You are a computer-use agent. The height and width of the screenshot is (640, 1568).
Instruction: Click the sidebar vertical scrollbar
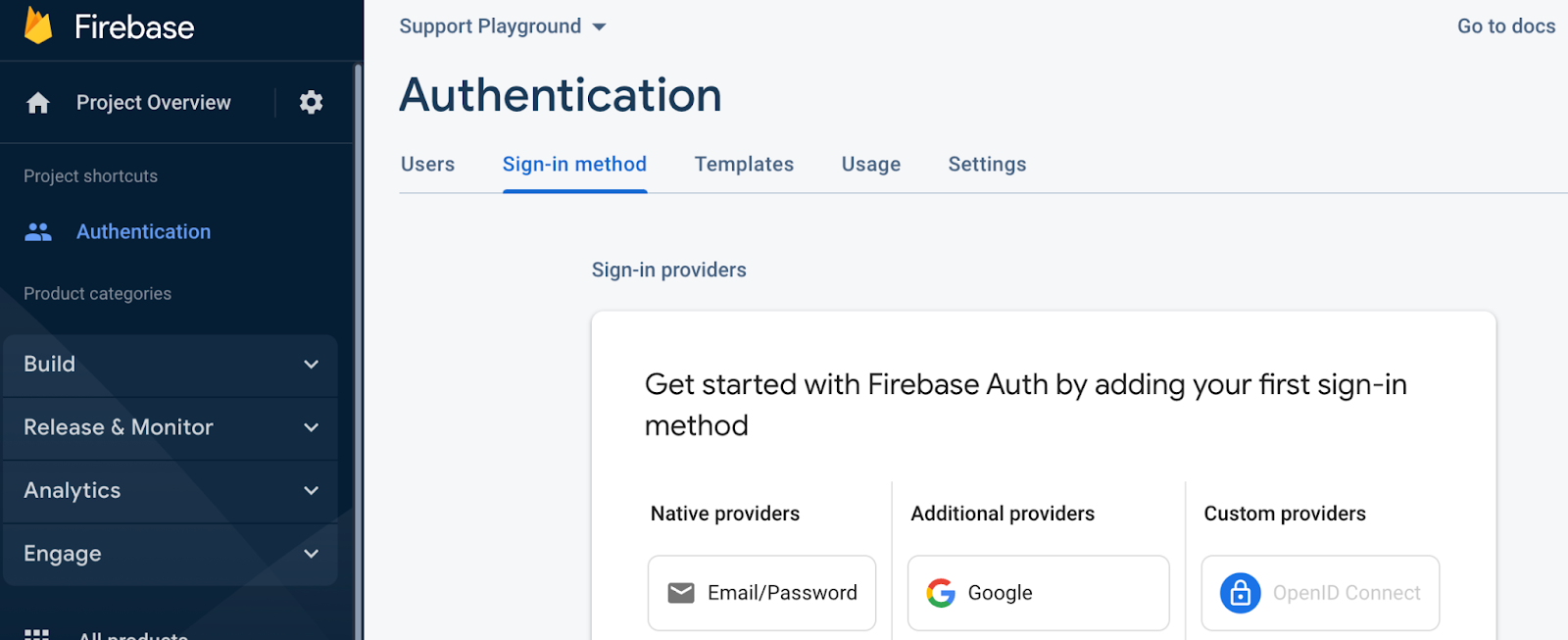tap(358, 343)
